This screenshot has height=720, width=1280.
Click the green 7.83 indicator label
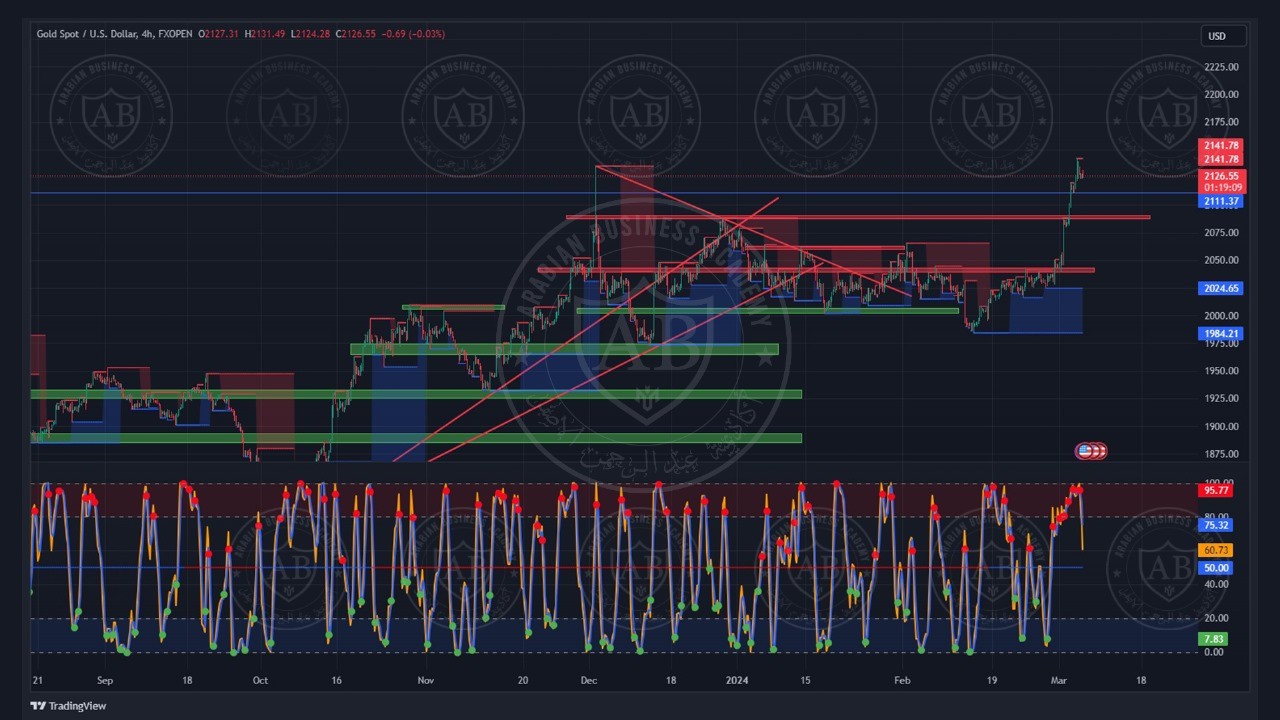pos(1213,639)
